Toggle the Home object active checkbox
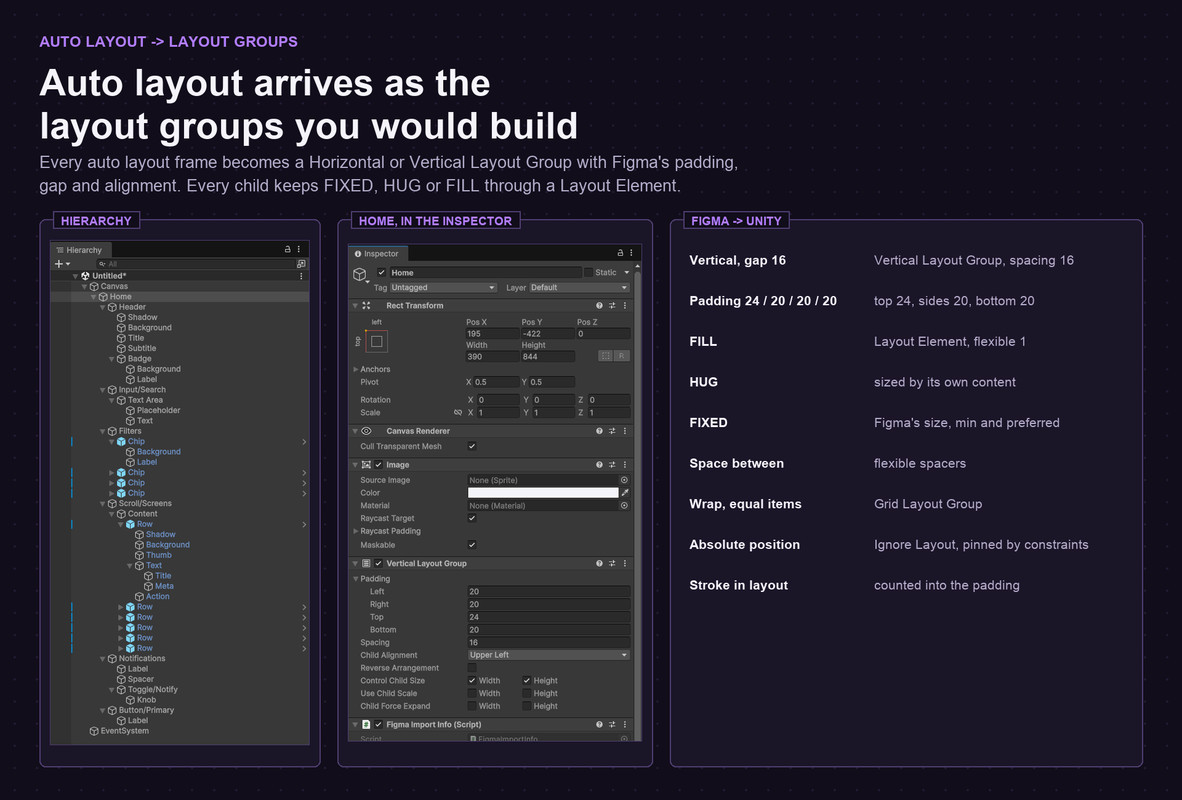 point(381,273)
